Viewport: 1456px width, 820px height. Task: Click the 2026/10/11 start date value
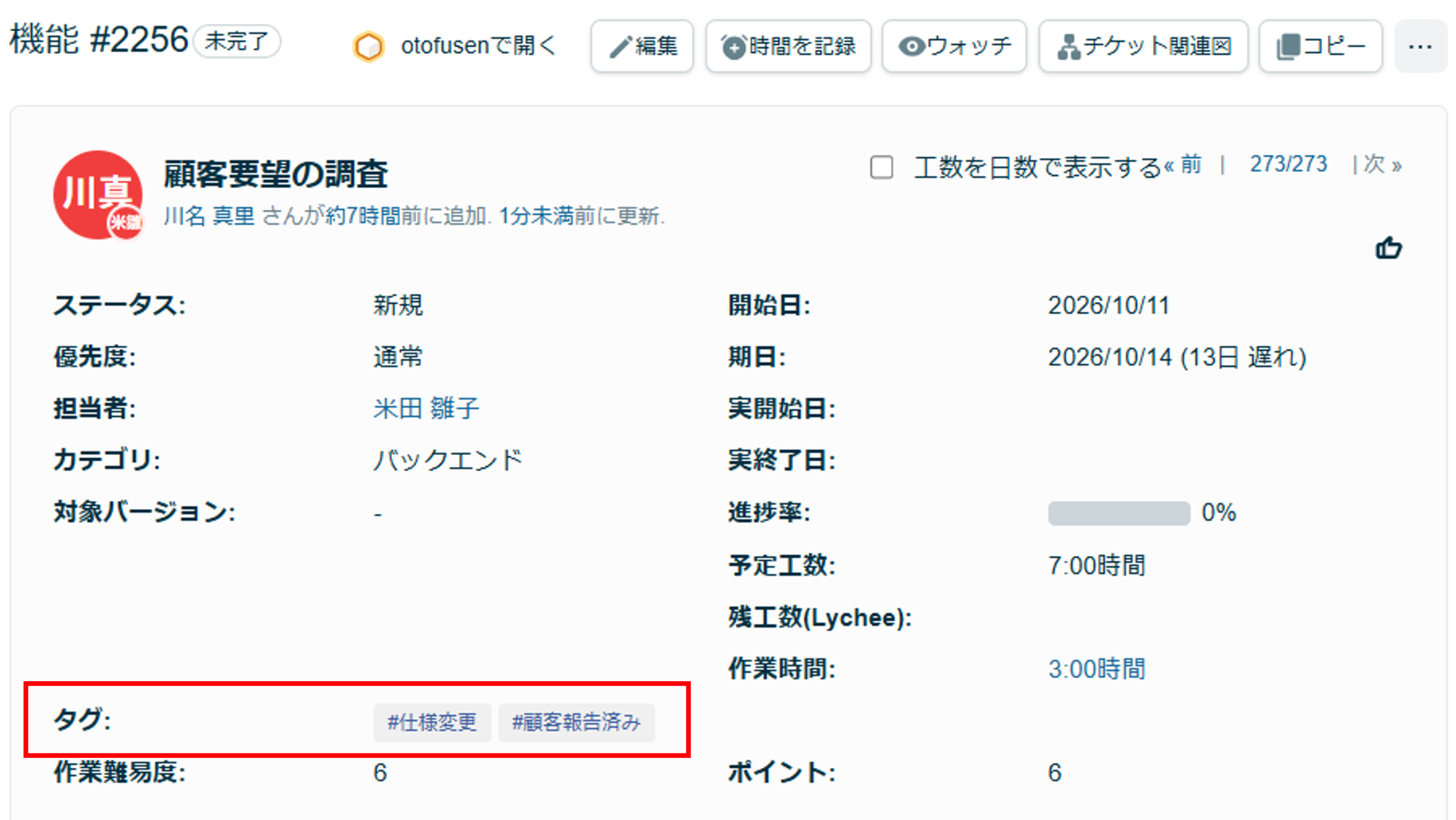coord(1108,305)
